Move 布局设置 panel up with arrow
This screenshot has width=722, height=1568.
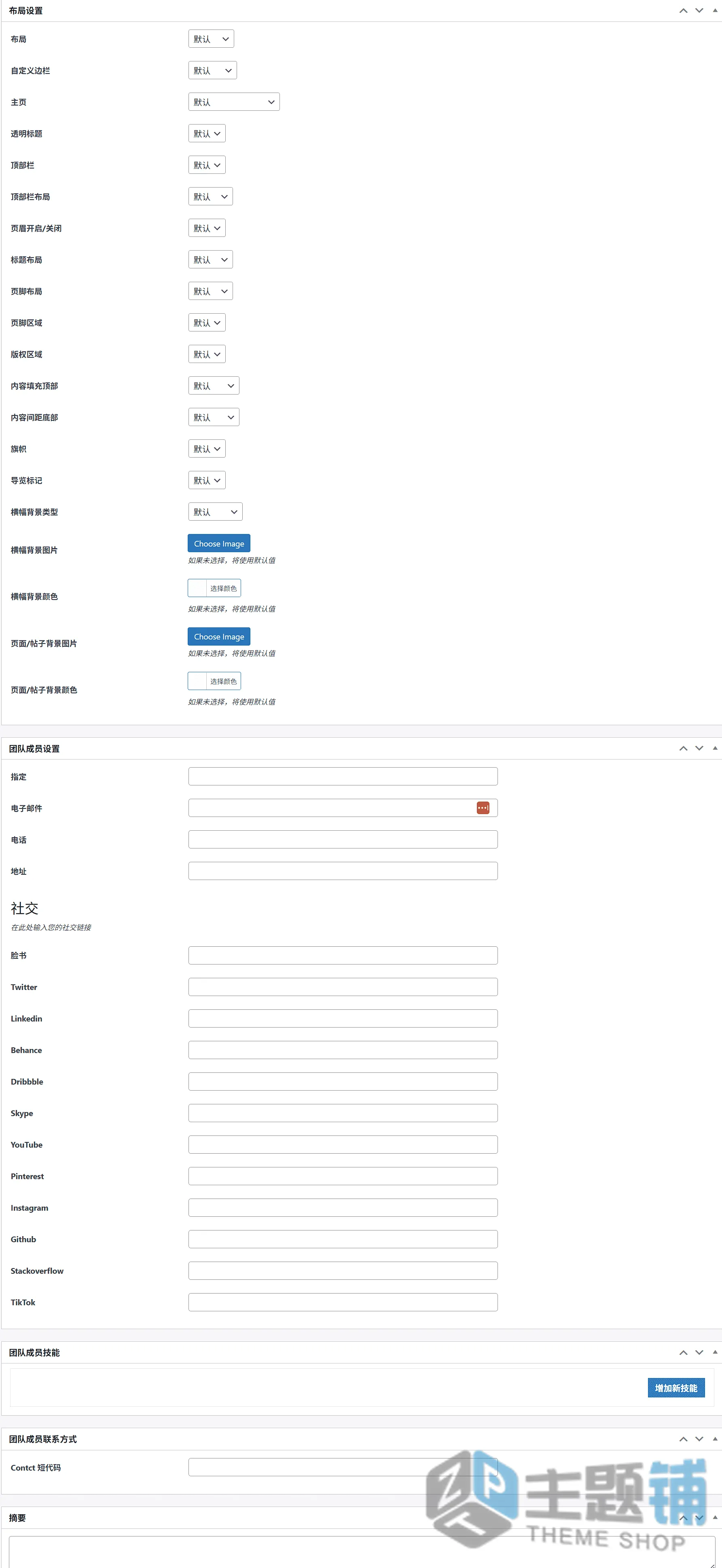pyautogui.click(x=683, y=11)
